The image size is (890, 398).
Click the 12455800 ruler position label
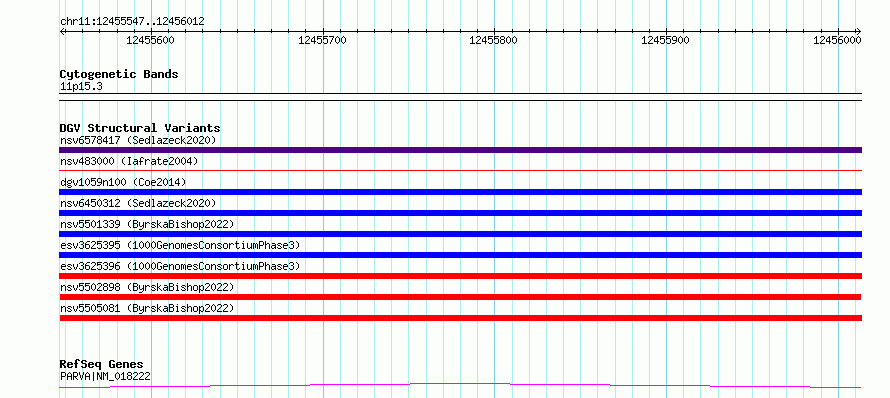[494, 40]
